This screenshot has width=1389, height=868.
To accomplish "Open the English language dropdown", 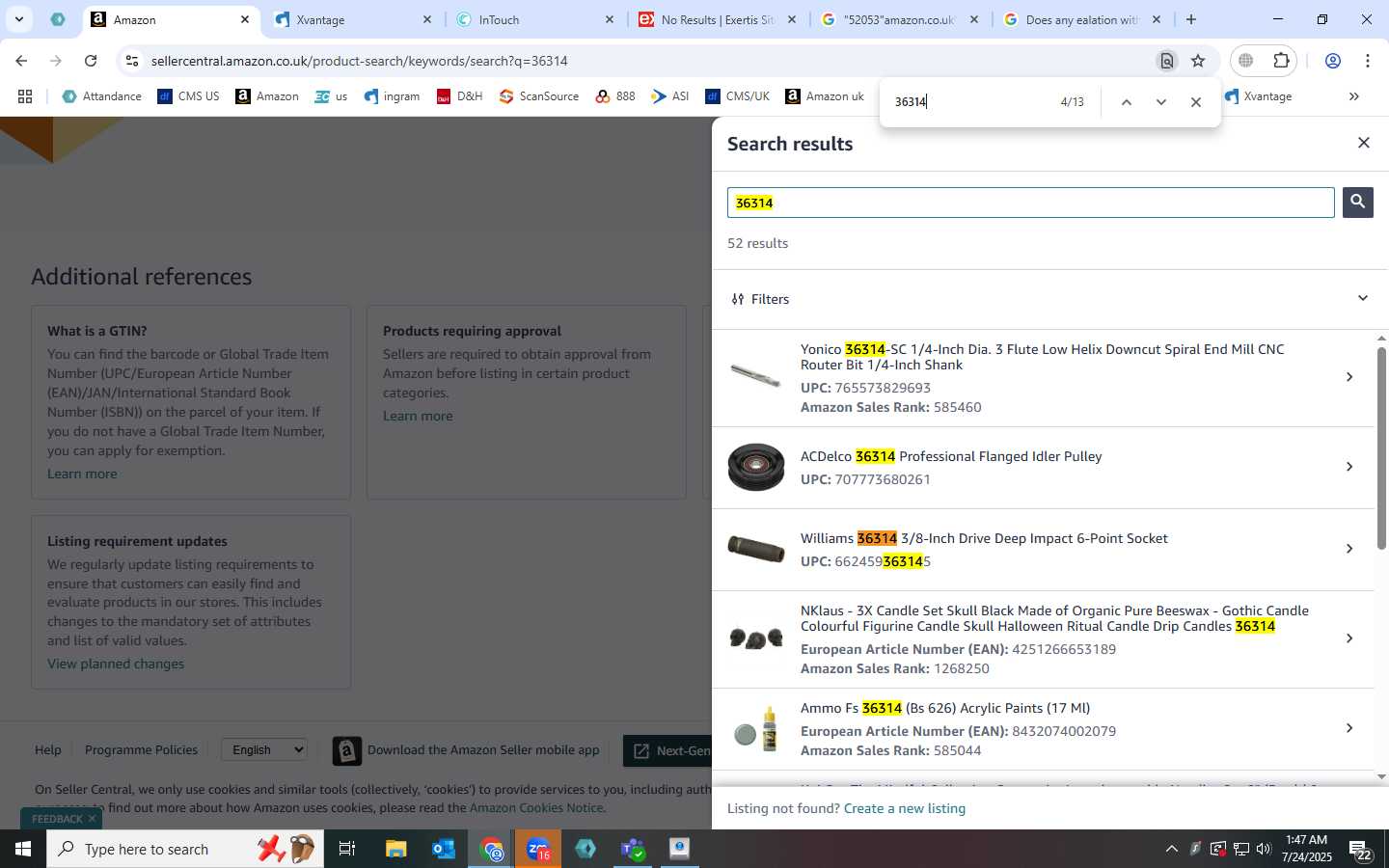I will pyautogui.click(x=264, y=749).
